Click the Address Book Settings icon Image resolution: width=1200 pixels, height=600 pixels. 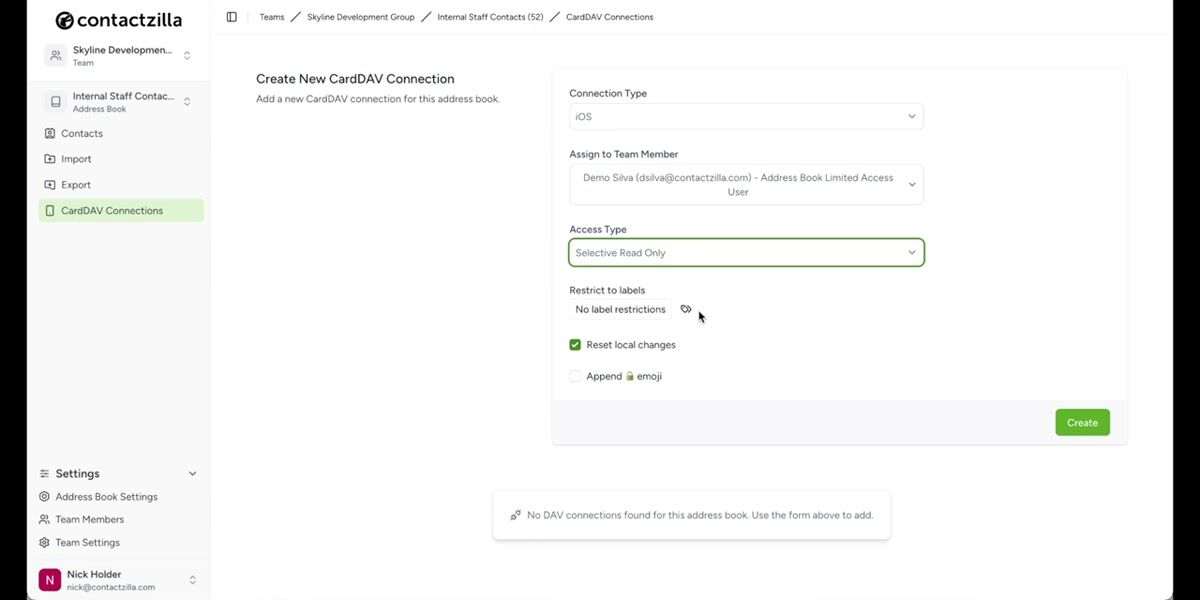44,496
